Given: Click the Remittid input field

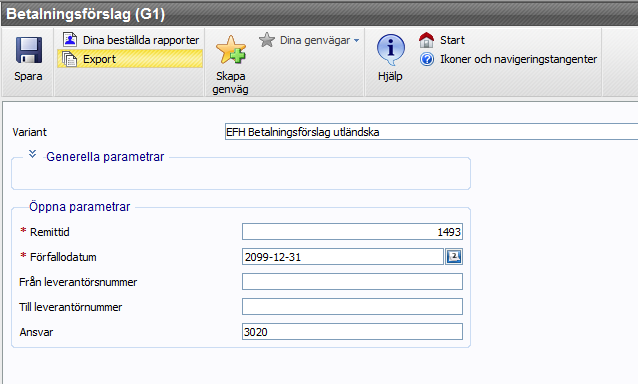Looking at the screenshot, I should (x=352, y=232).
